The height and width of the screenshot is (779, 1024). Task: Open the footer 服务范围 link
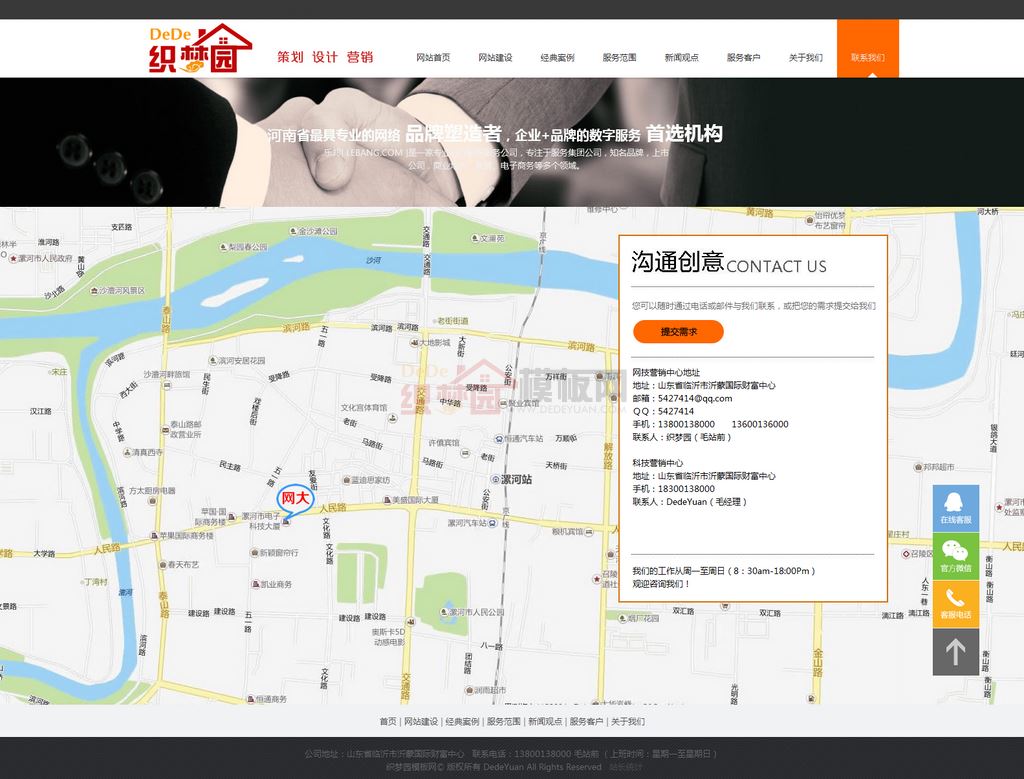pos(504,721)
